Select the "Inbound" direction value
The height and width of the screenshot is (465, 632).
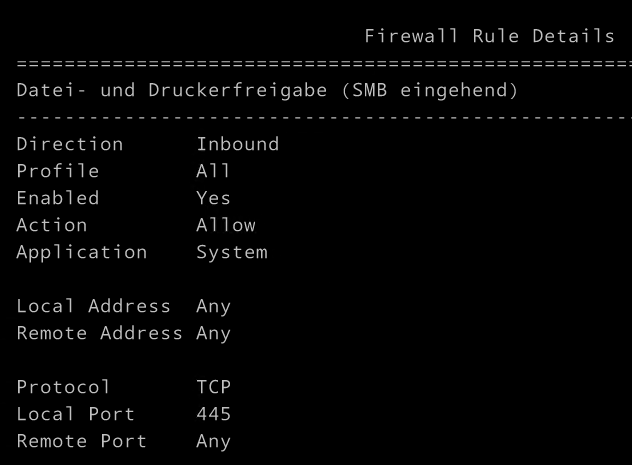tap(237, 144)
